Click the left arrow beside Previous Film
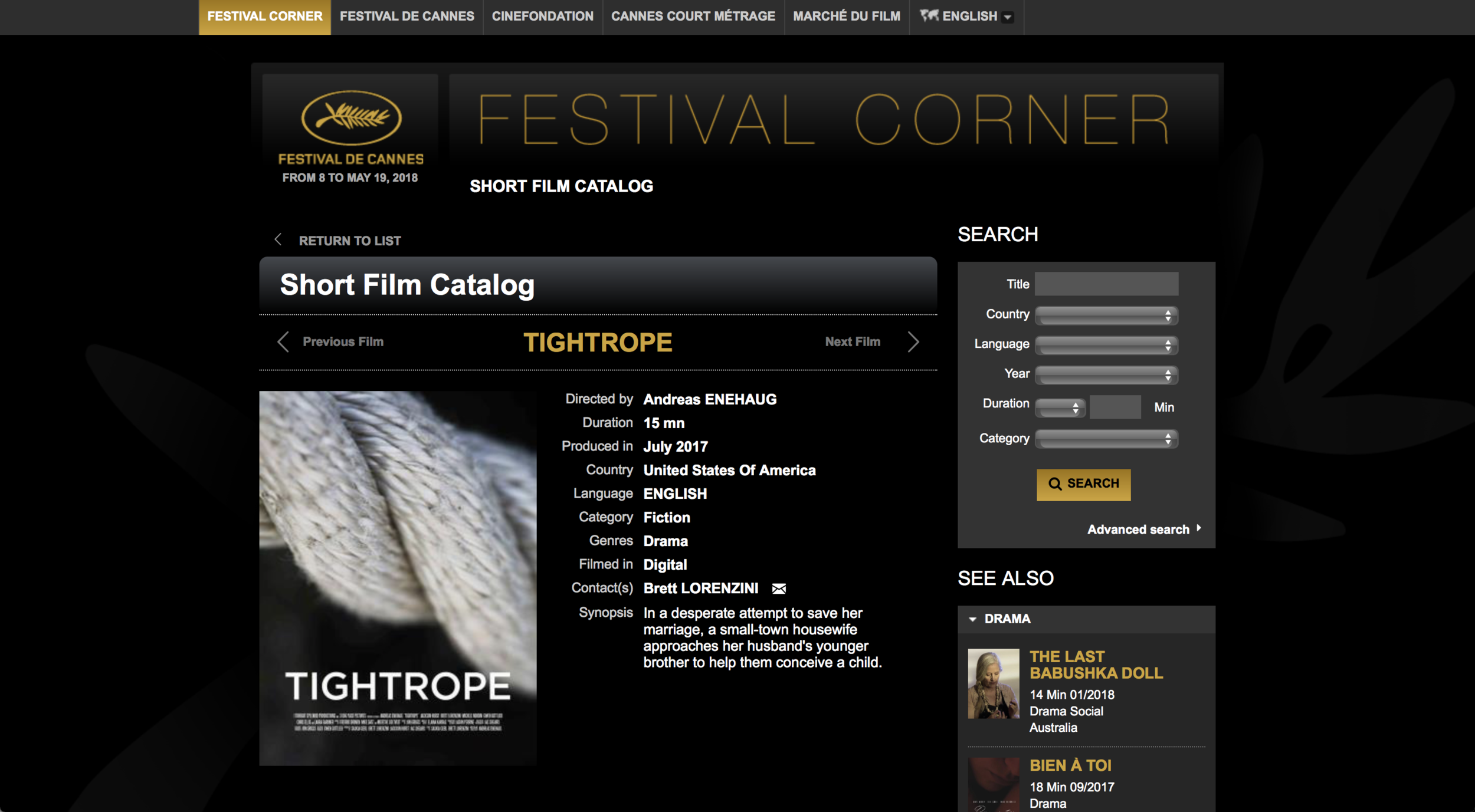This screenshot has width=1475, height=812. (283, 341)
